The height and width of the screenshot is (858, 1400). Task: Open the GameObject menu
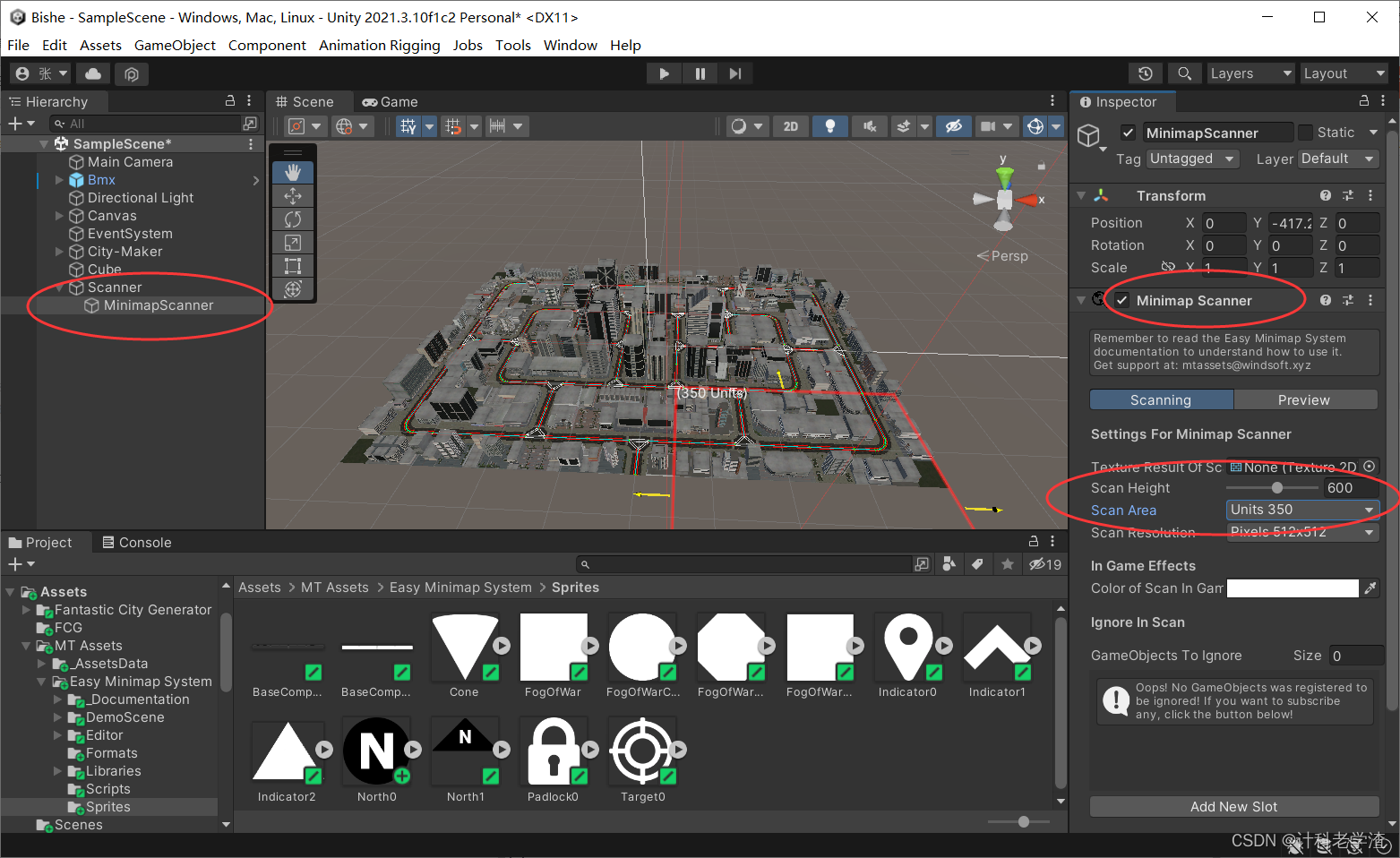(x=175, y=45)
